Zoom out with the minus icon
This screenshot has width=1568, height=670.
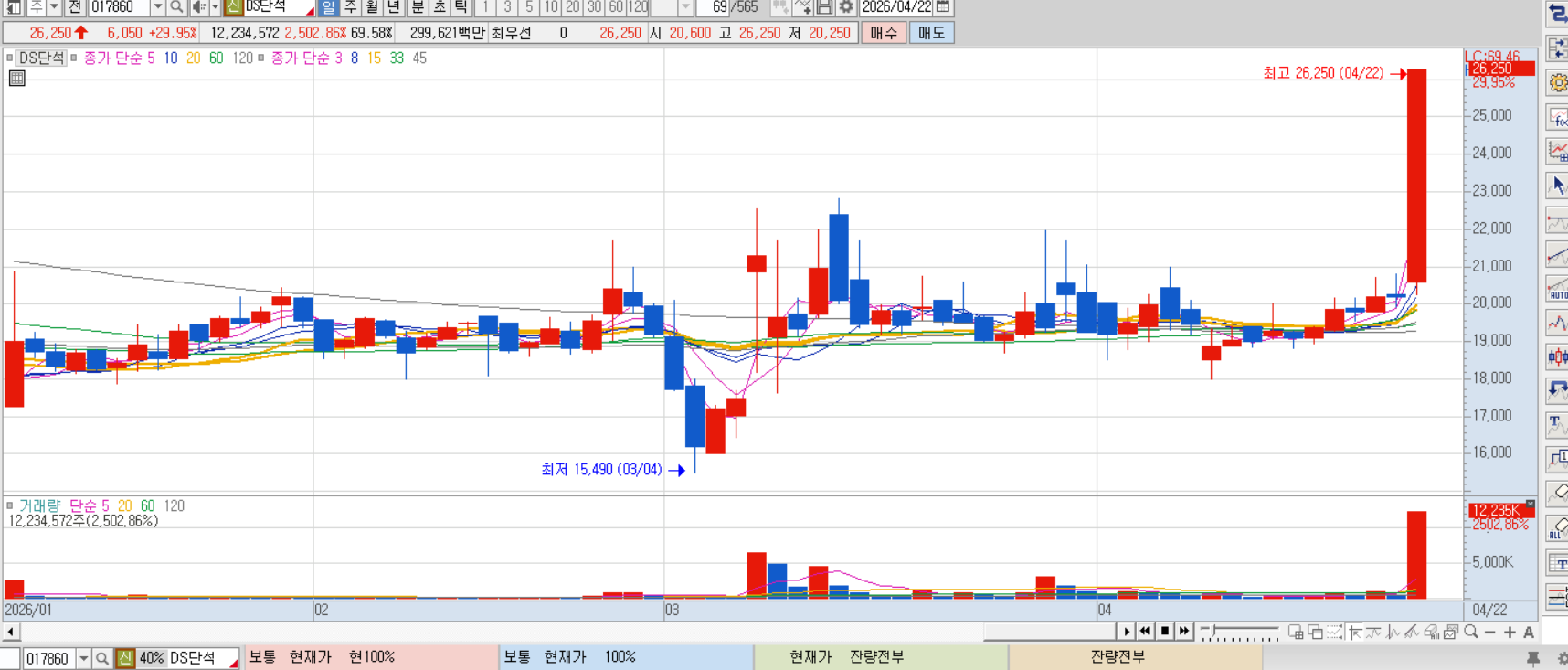tap(1490, 633)
